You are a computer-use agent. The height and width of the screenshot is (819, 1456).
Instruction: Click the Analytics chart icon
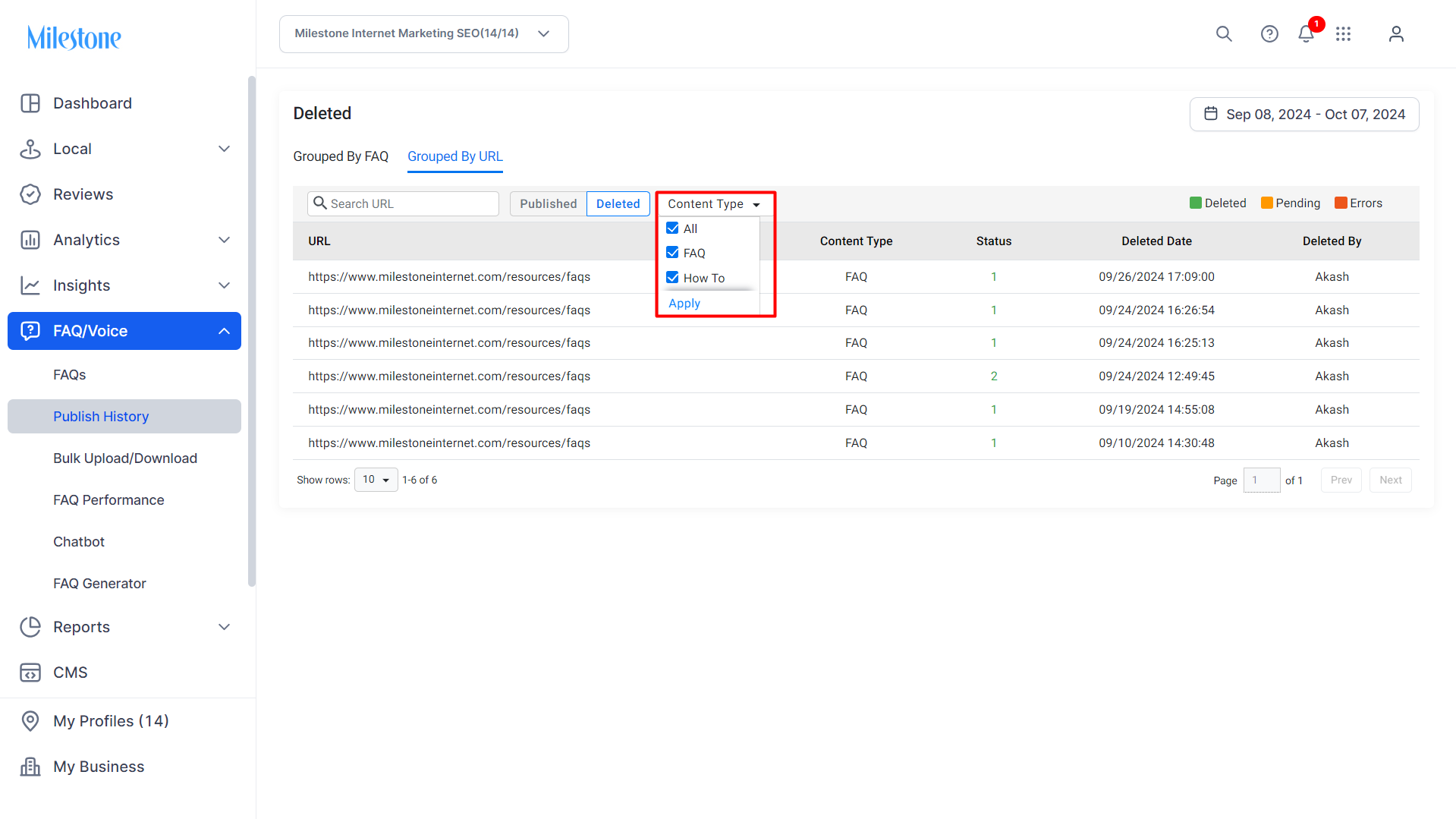pyautogui.click(x=30, y=240)
